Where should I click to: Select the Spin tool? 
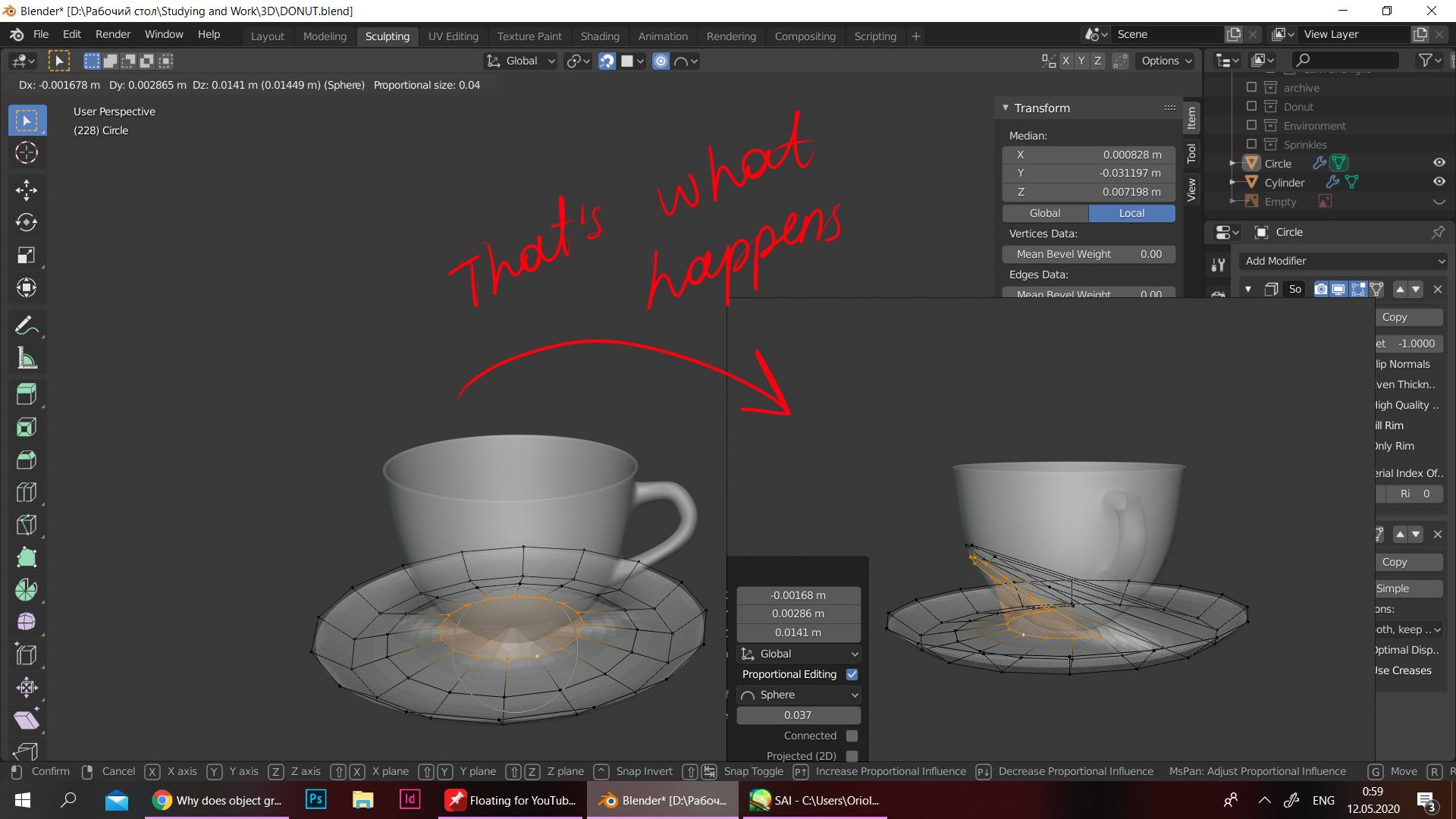pyautogui.click(x=27, y=590)
